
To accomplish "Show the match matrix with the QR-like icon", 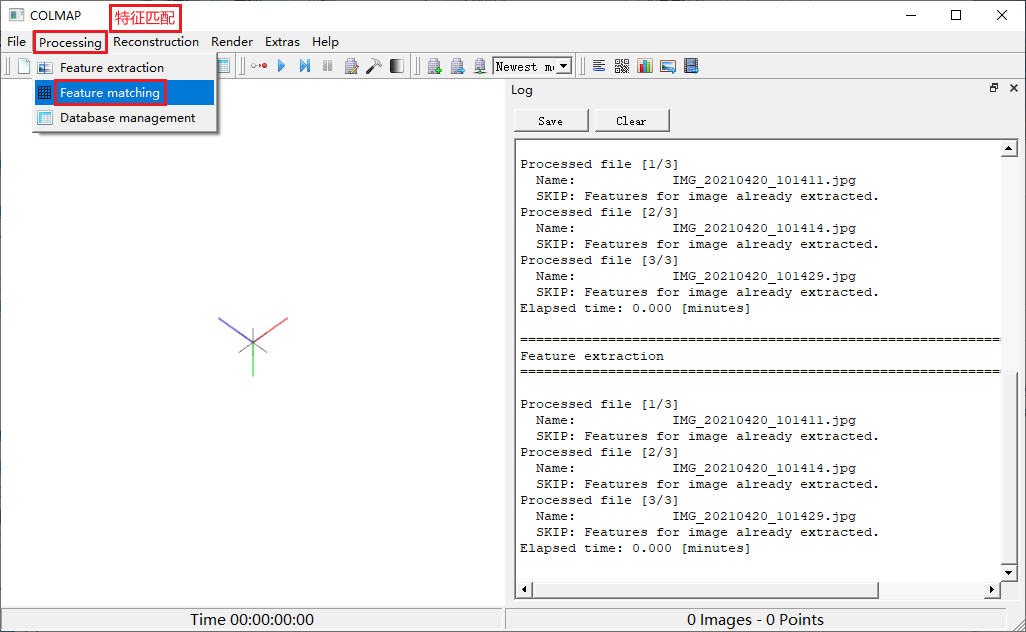I will [622, 66].
